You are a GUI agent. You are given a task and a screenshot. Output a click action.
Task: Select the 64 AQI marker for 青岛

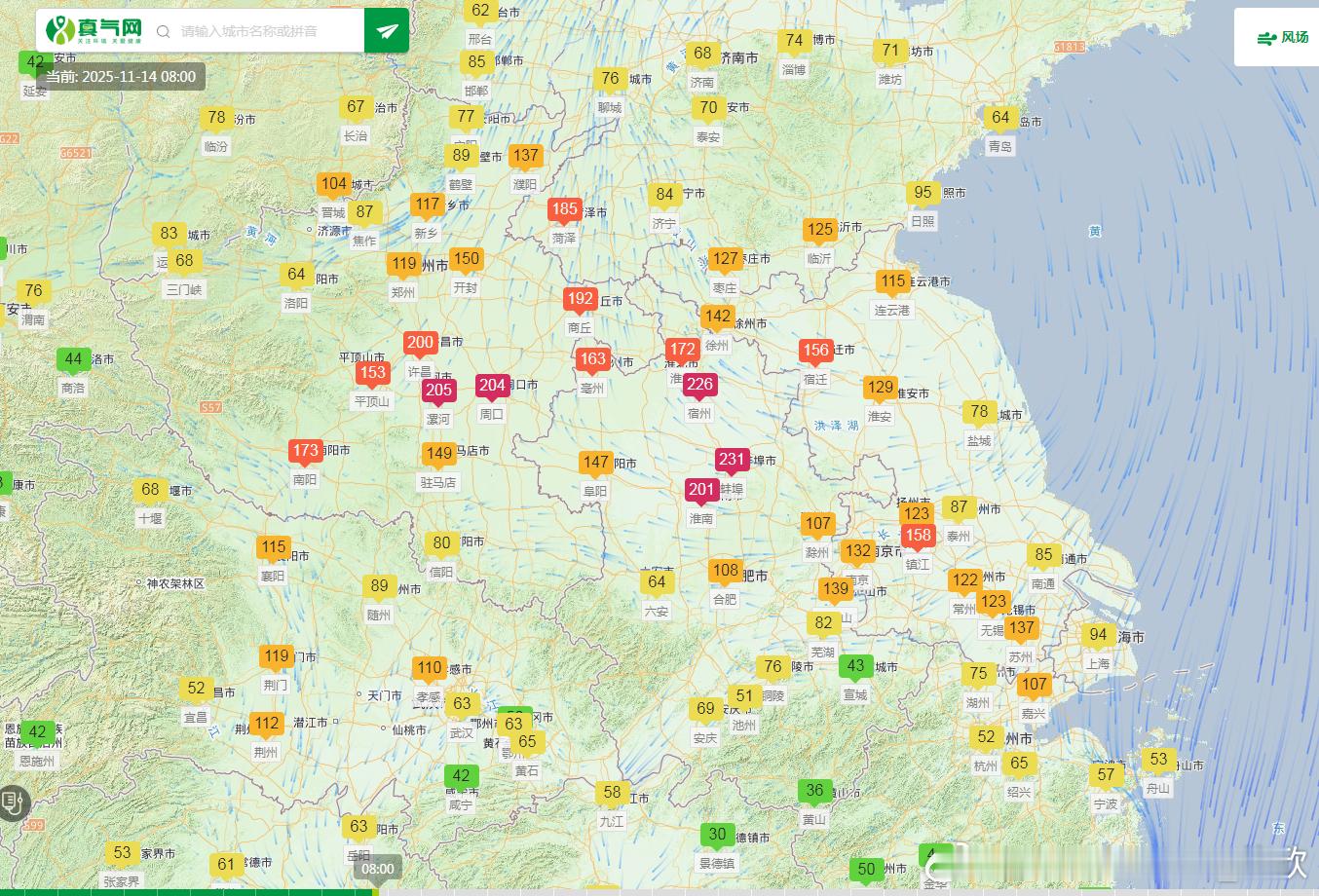point(999,118)
